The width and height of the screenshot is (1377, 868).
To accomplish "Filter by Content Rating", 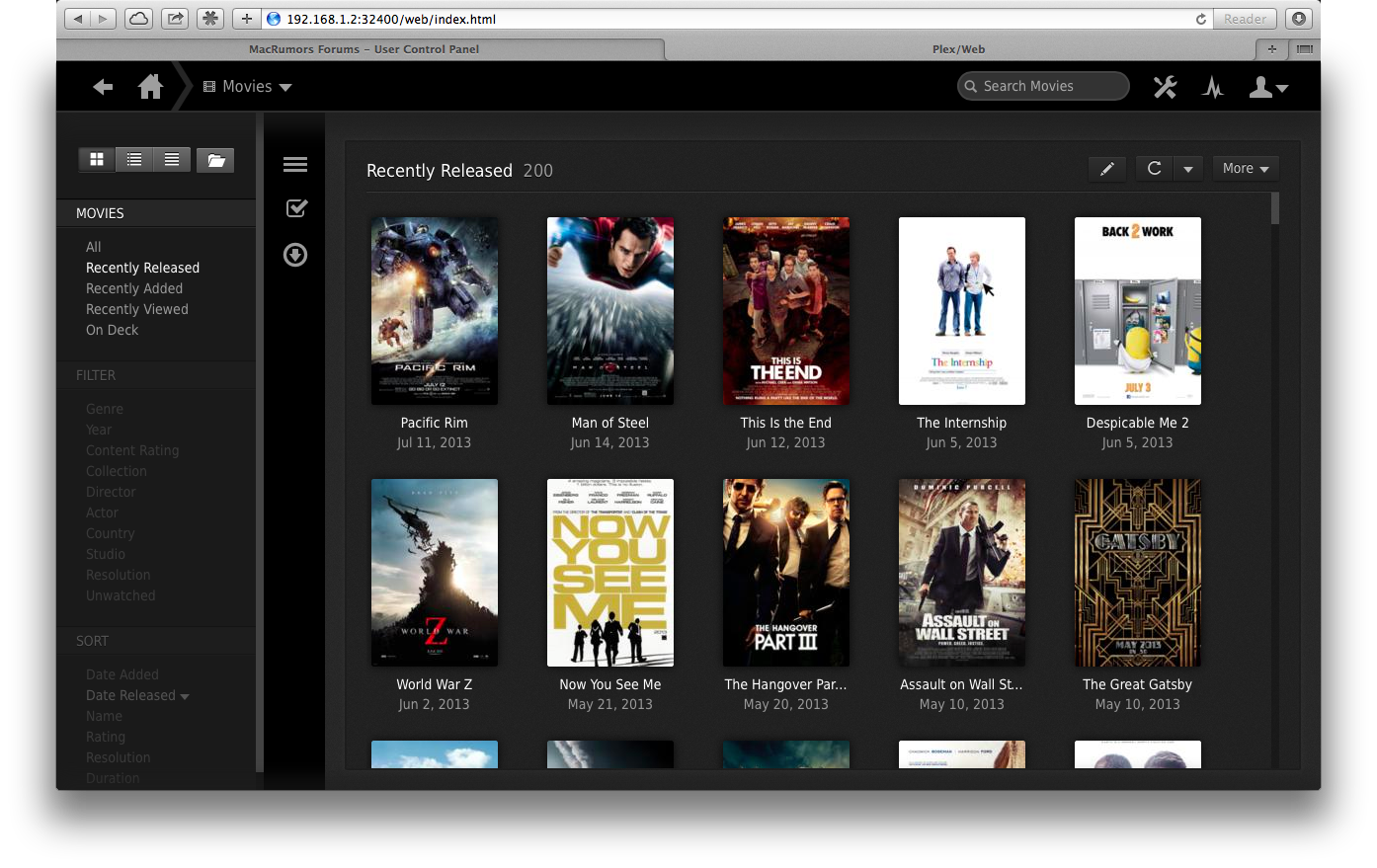I will coord(132,450).
